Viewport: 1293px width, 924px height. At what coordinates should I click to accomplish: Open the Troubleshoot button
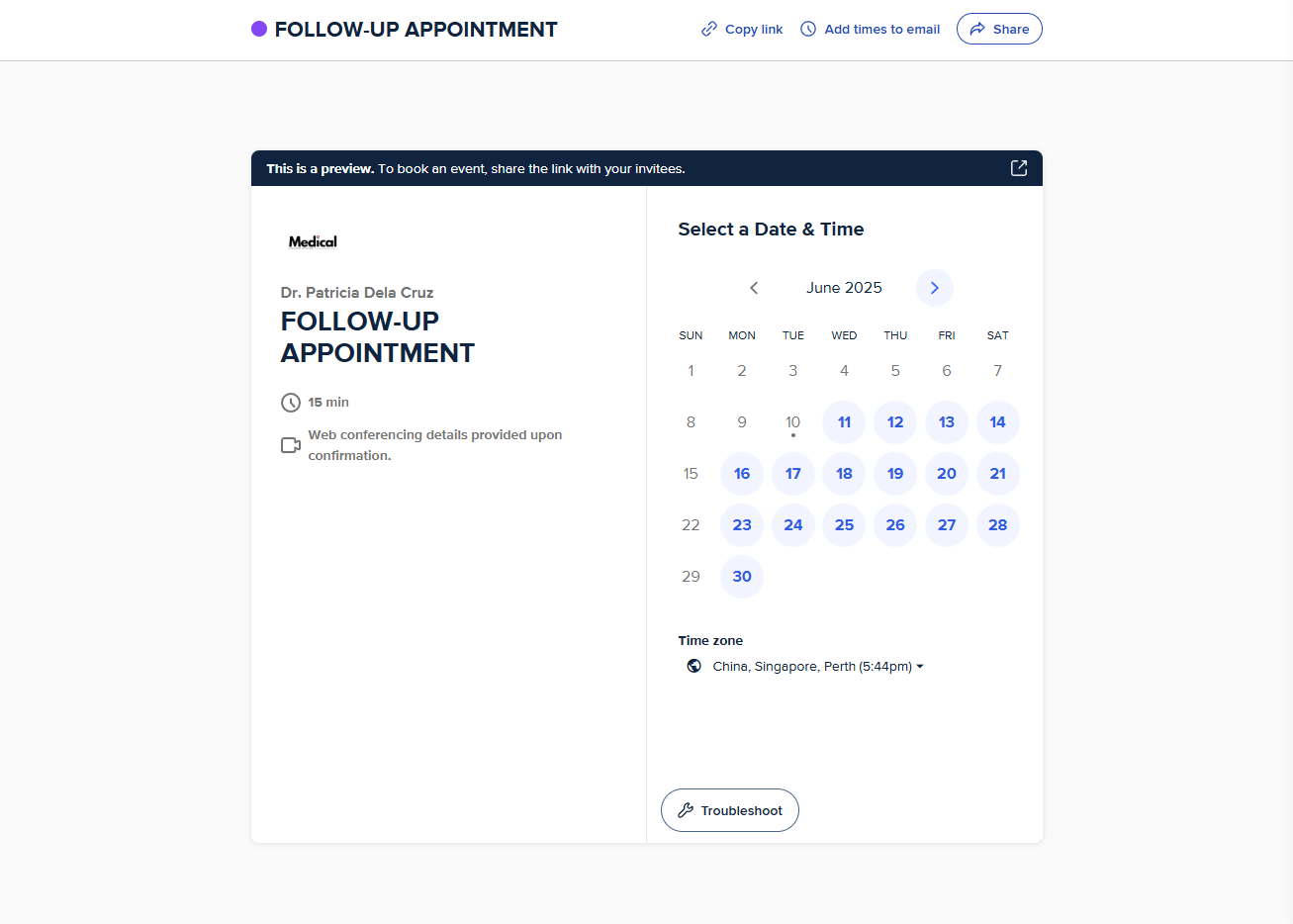click(730, 810)
